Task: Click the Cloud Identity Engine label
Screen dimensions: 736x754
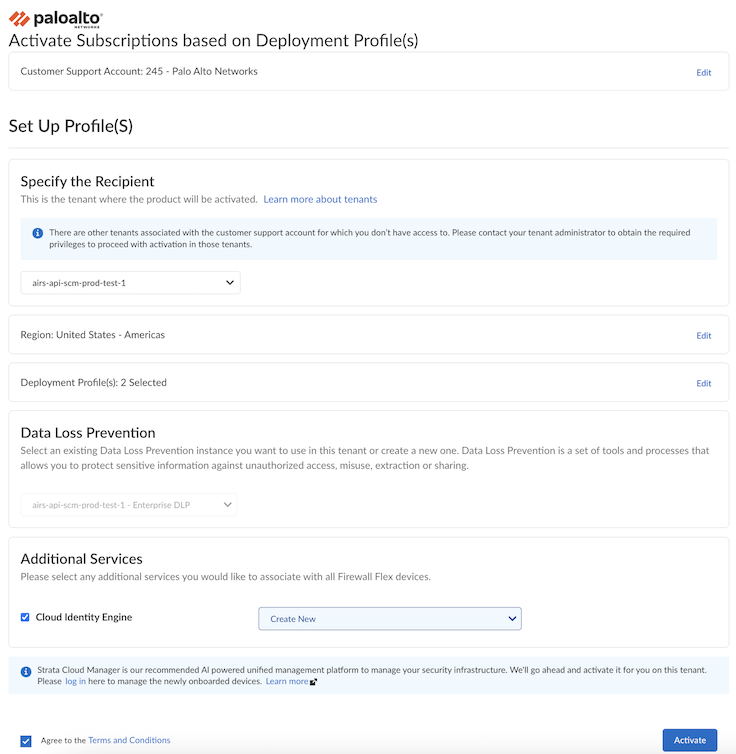Action: point(84,617)
